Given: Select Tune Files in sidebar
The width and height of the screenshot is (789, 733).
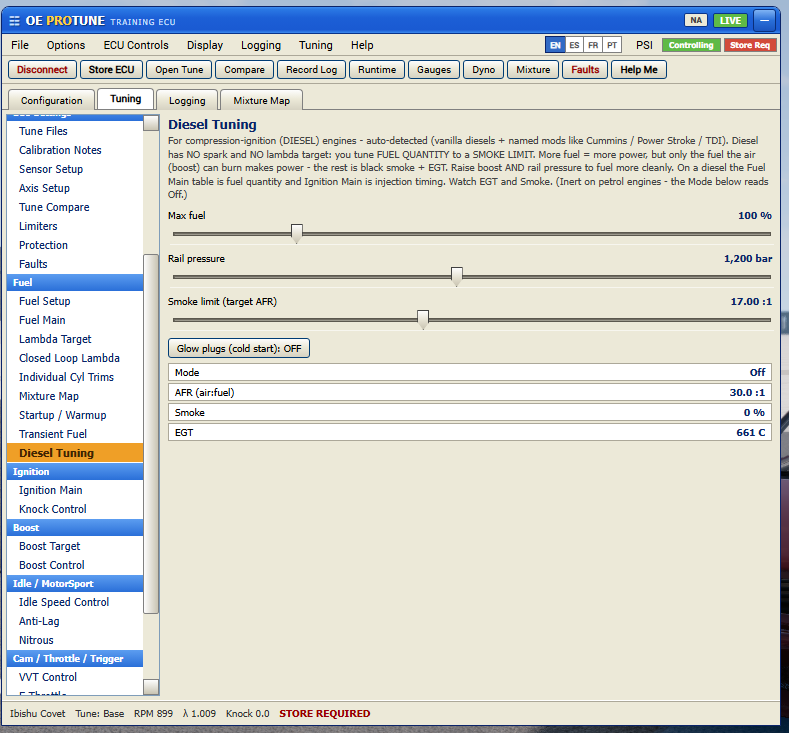Looking at the screenshot, I should [x=75, y=131].
